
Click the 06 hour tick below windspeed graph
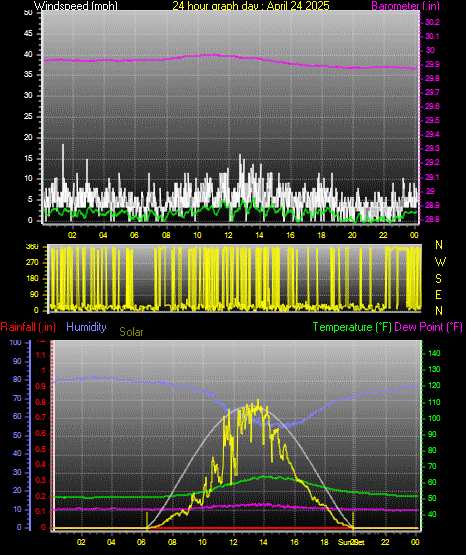click(x=134, y=235)
